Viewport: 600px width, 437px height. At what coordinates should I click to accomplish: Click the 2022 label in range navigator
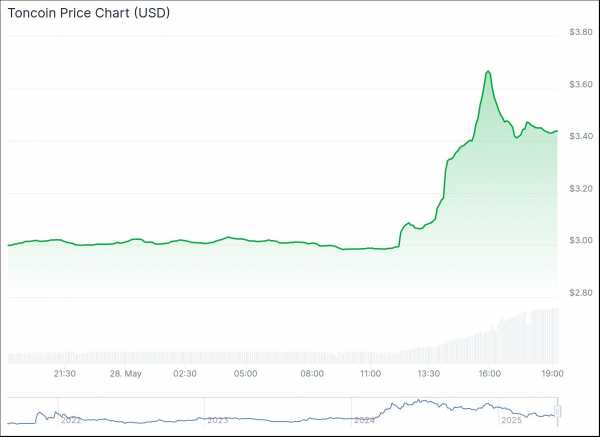pyautogui.click(x=71, y=420)
